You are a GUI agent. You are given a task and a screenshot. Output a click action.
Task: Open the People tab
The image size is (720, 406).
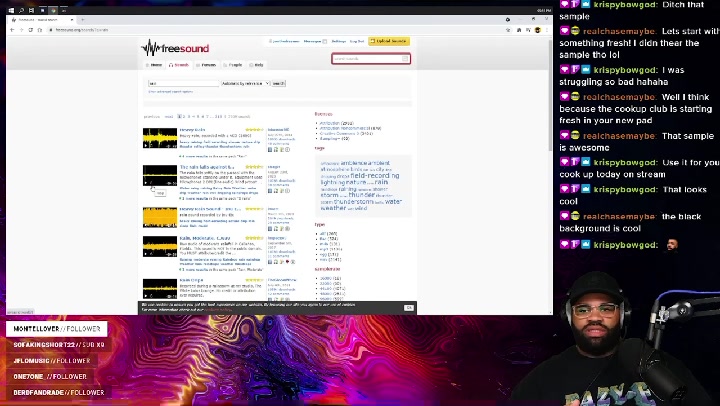click(x=232, y=65)
